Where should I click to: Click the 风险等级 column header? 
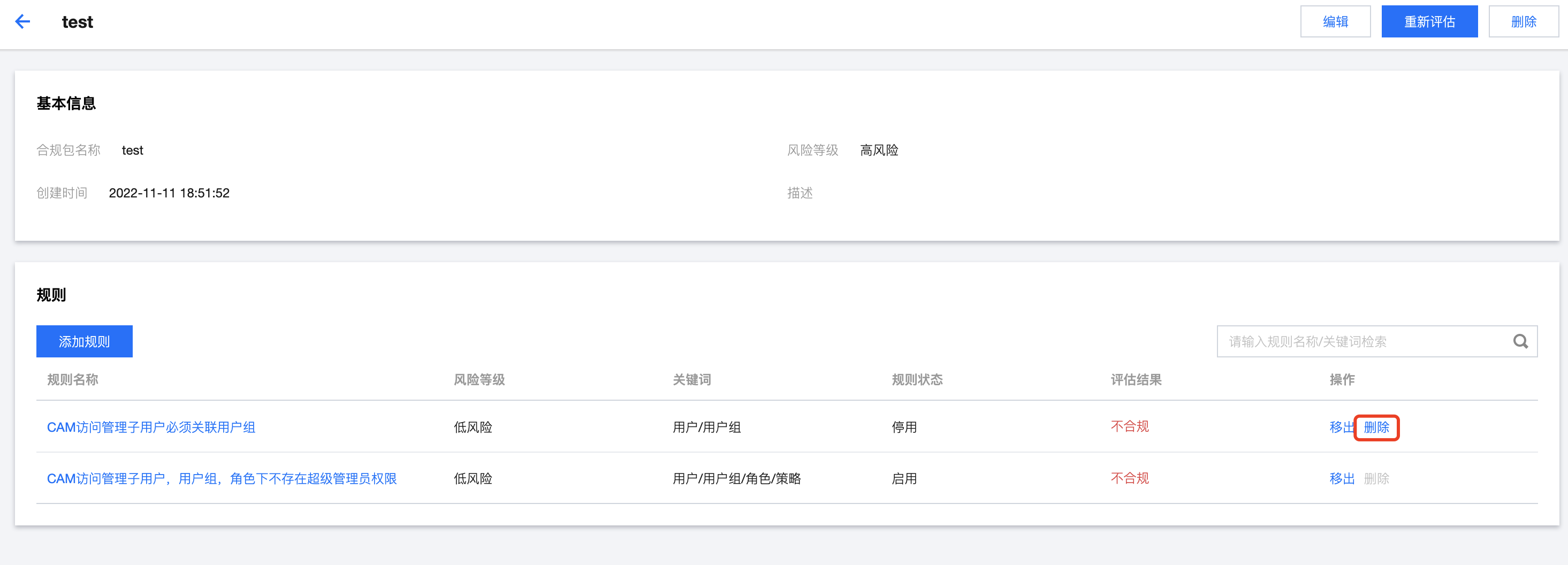pos(479,380)
